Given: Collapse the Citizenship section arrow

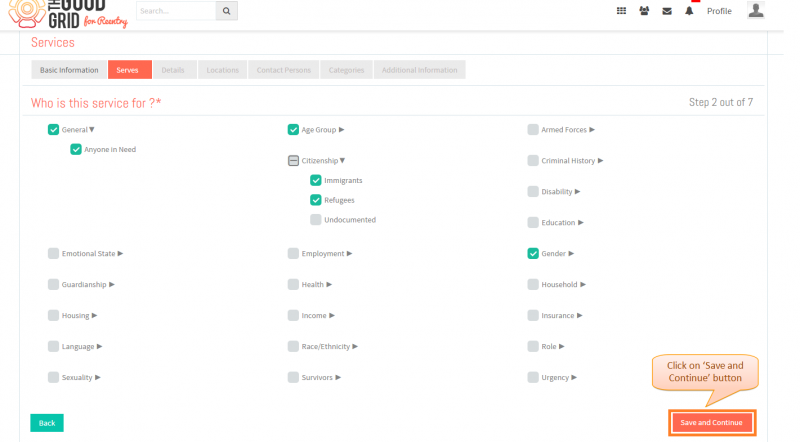Looking at the screenshot, I should 342,161.
